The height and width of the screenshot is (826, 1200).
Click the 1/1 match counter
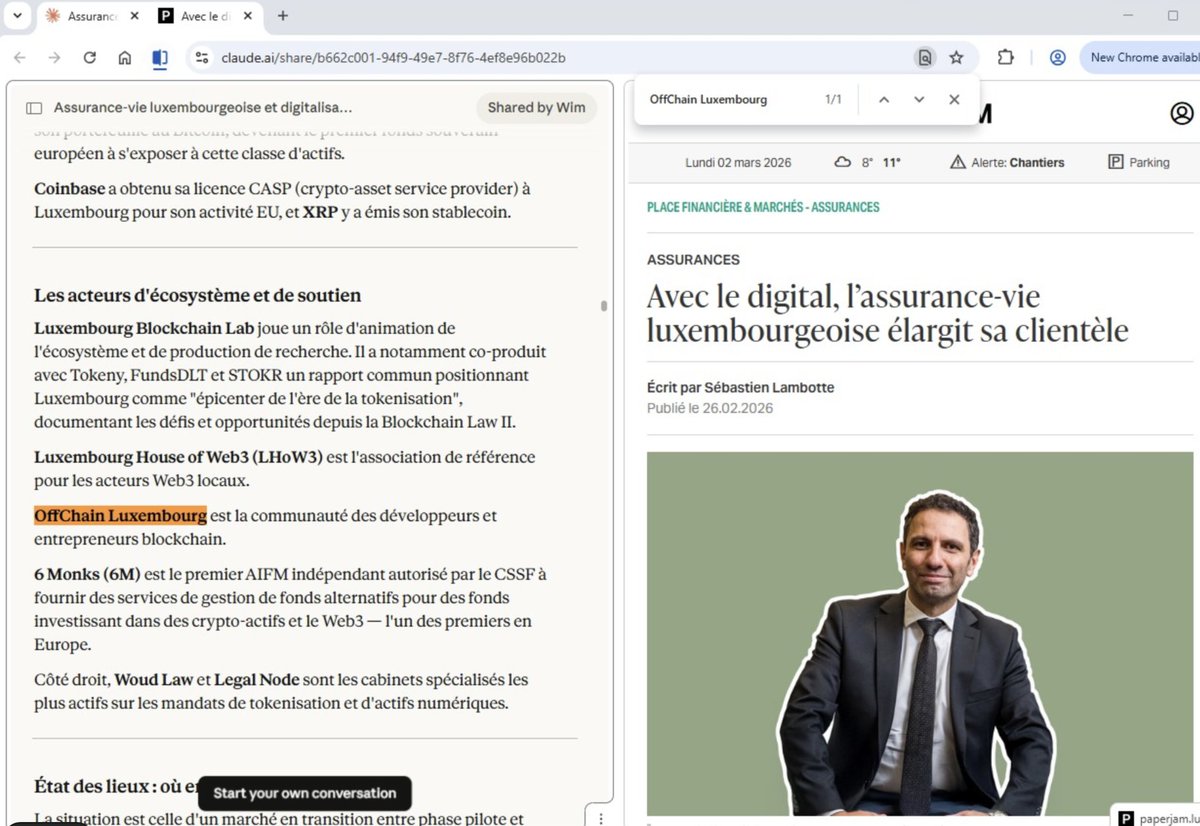coord(833,100)
